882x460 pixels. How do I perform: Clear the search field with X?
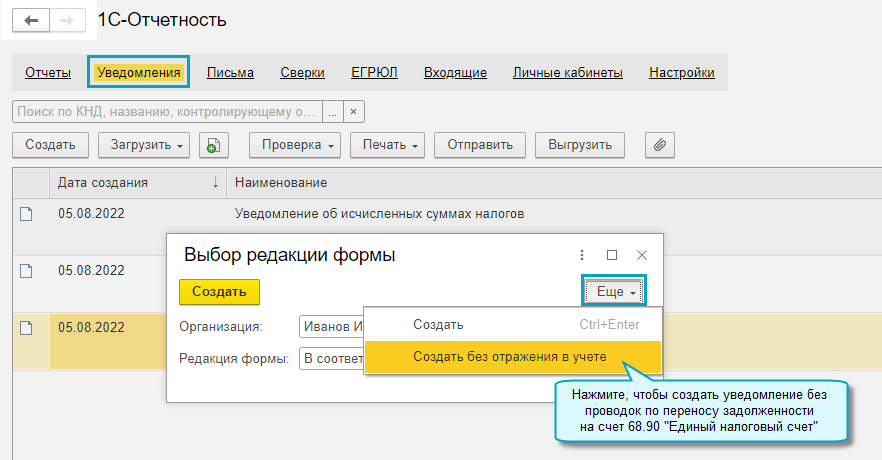click(354, 110)
